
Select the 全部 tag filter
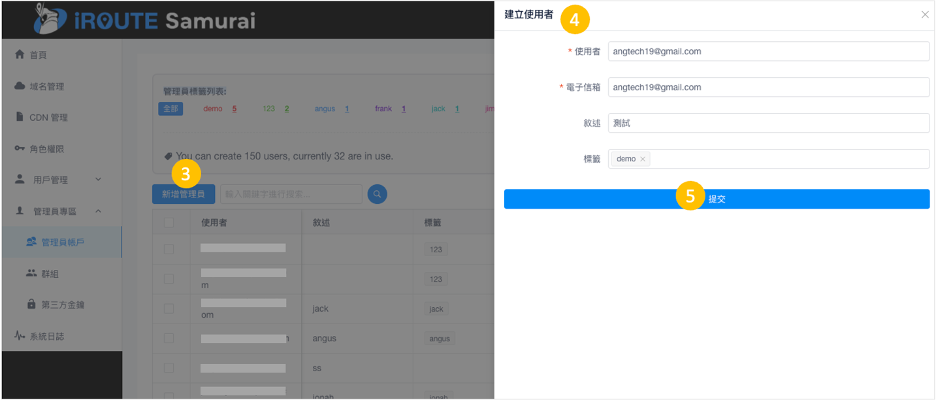coord(170,108)
